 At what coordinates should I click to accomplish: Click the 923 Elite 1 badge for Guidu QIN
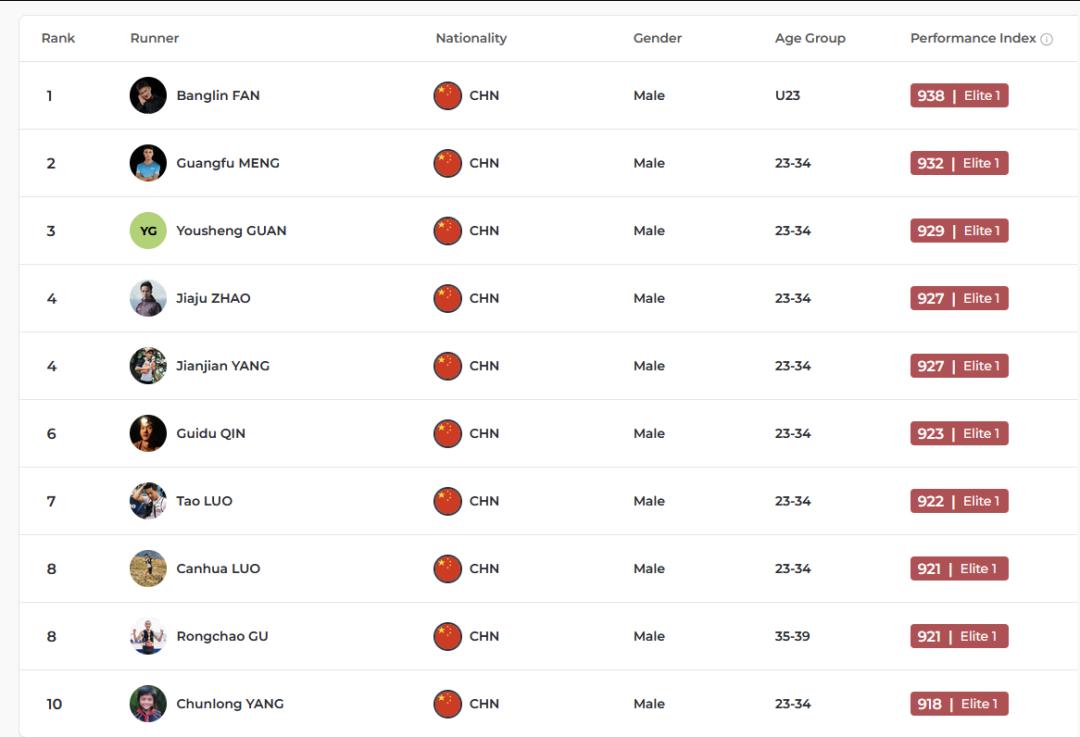click(x=959, y=433)
